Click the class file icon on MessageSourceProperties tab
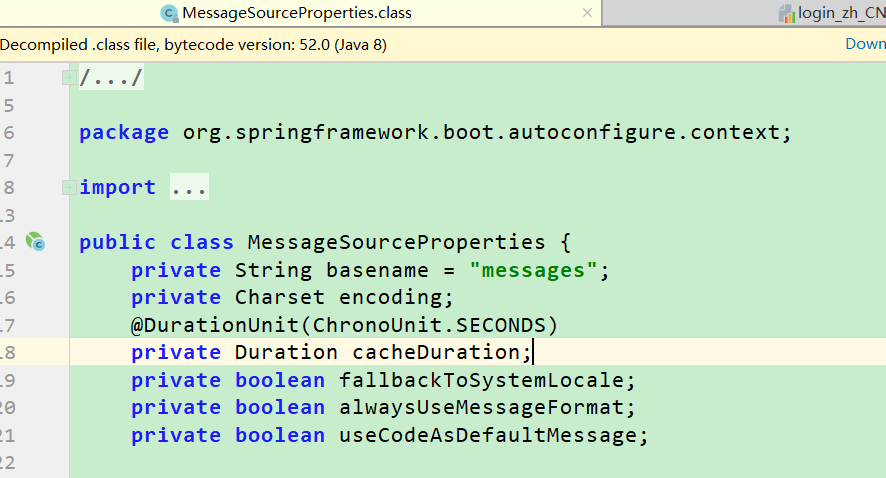 tap(169, 13)
